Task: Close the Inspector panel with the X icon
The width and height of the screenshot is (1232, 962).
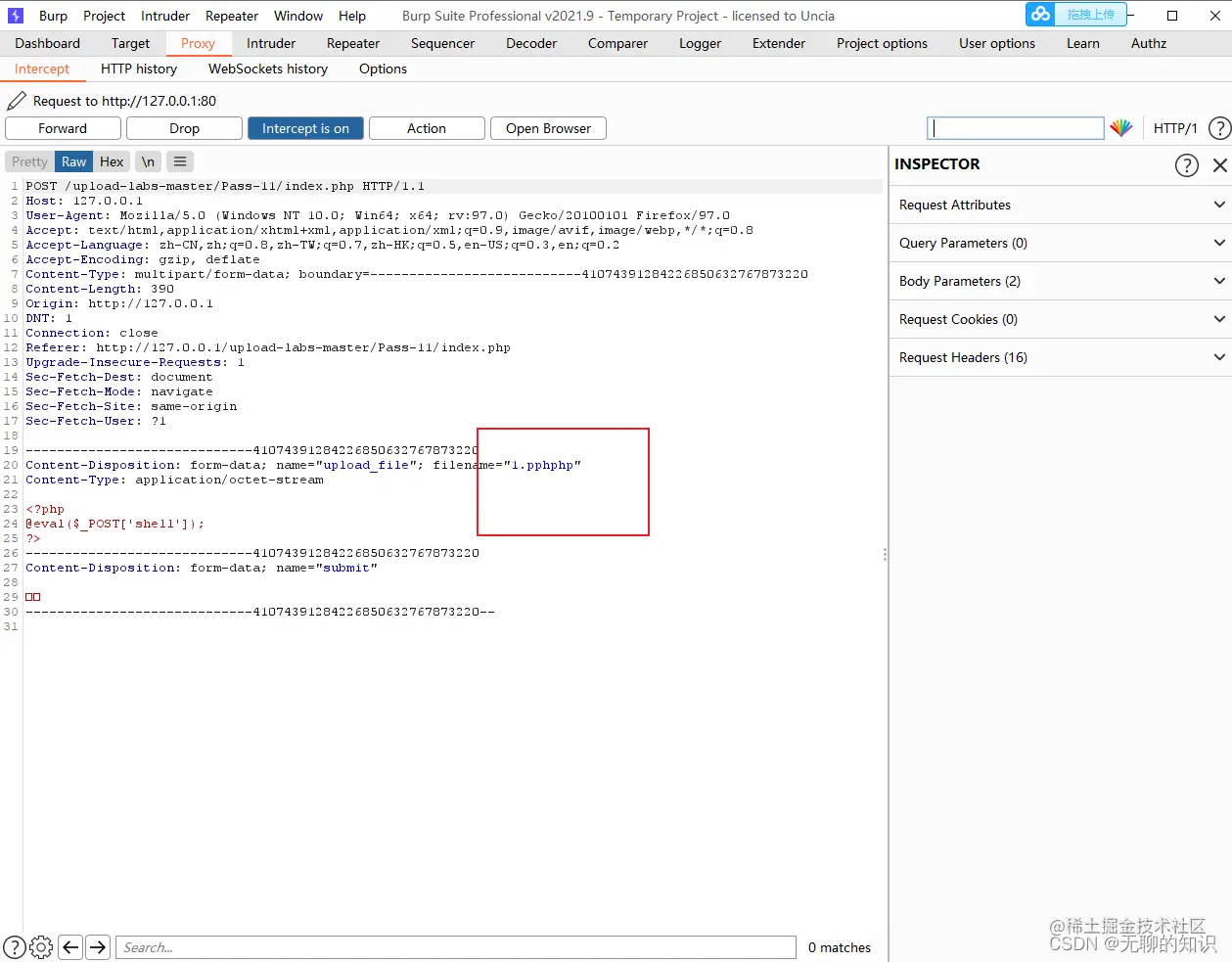Action: 1220,165
